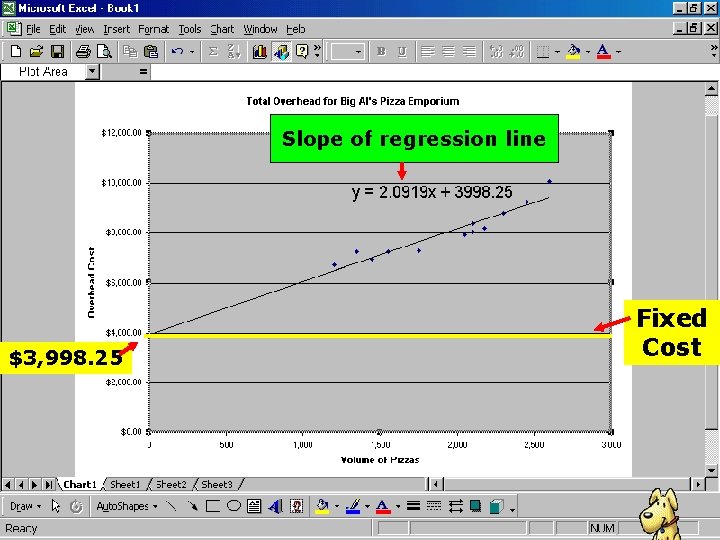
Task: Switch to the Sheet3 tab
Action: tap(217, 484)
